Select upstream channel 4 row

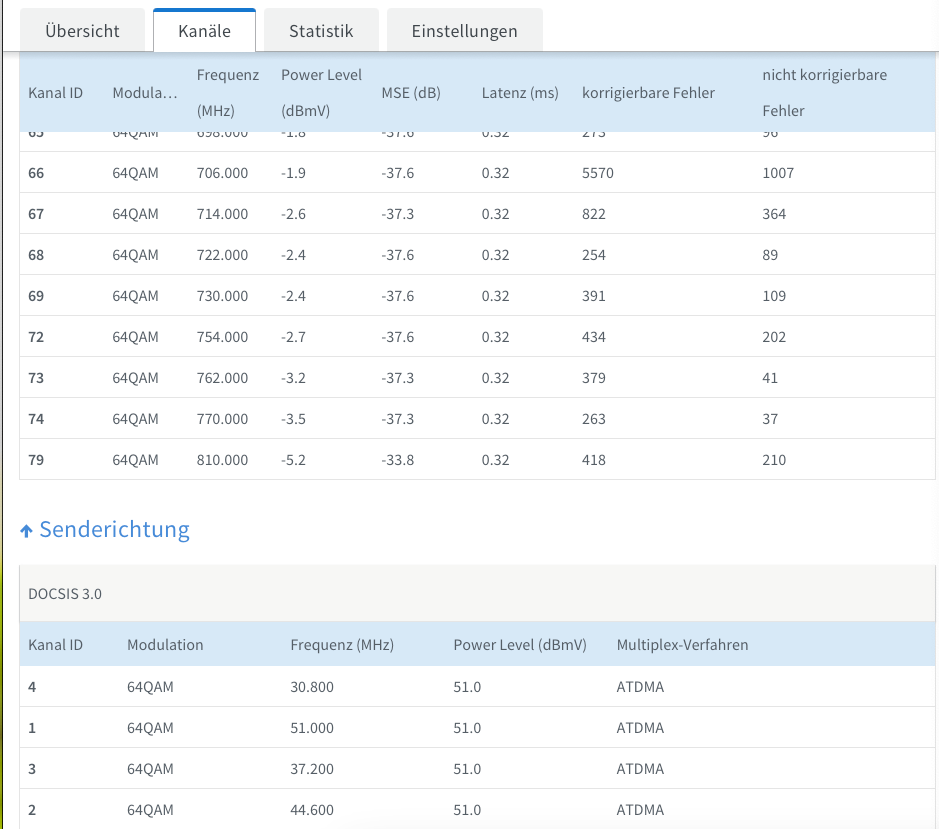click(477, 687)
